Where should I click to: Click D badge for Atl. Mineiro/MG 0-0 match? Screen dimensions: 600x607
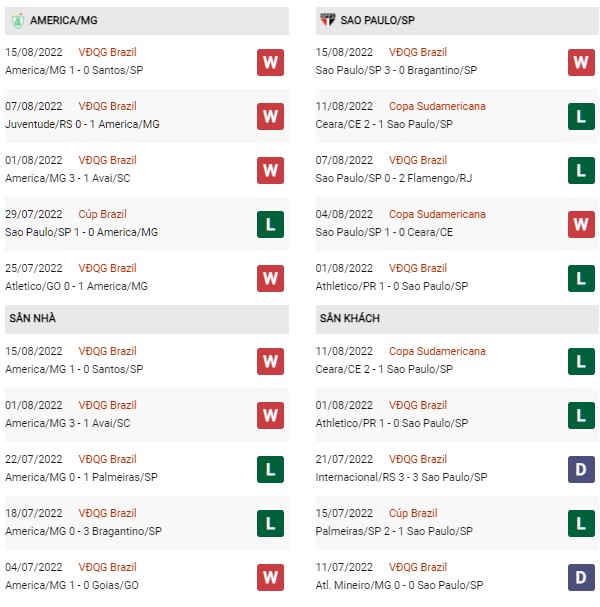click(x=581, y=578)
